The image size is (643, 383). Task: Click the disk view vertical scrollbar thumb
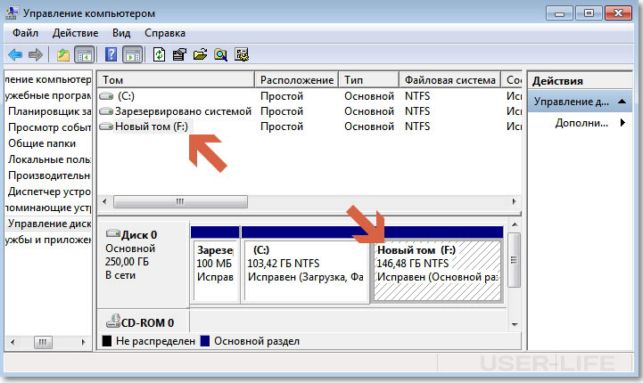[x=514, y=260]
